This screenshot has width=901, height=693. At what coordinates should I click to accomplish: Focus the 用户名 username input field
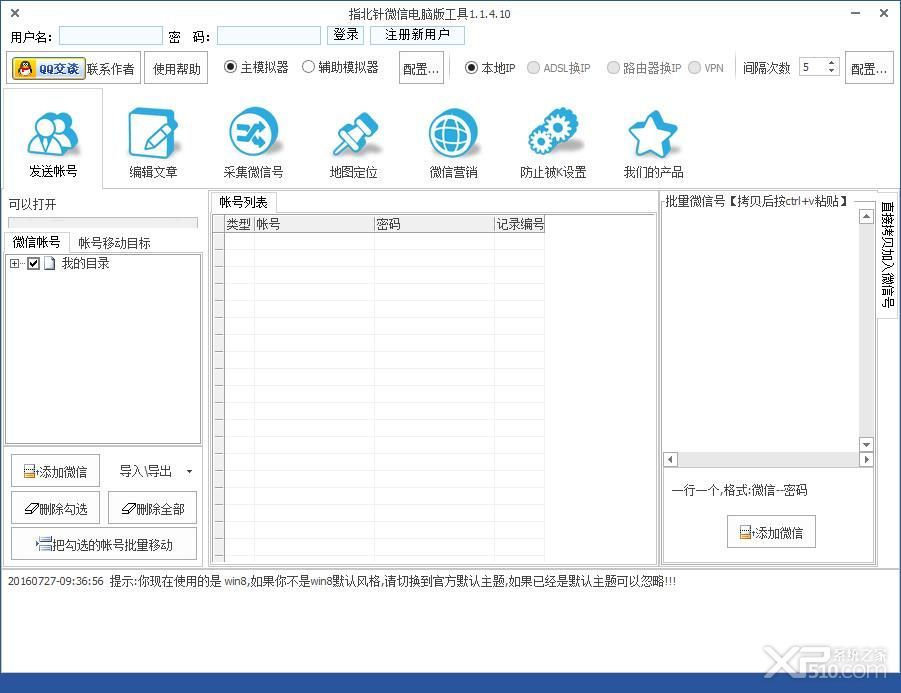point(111,36)
